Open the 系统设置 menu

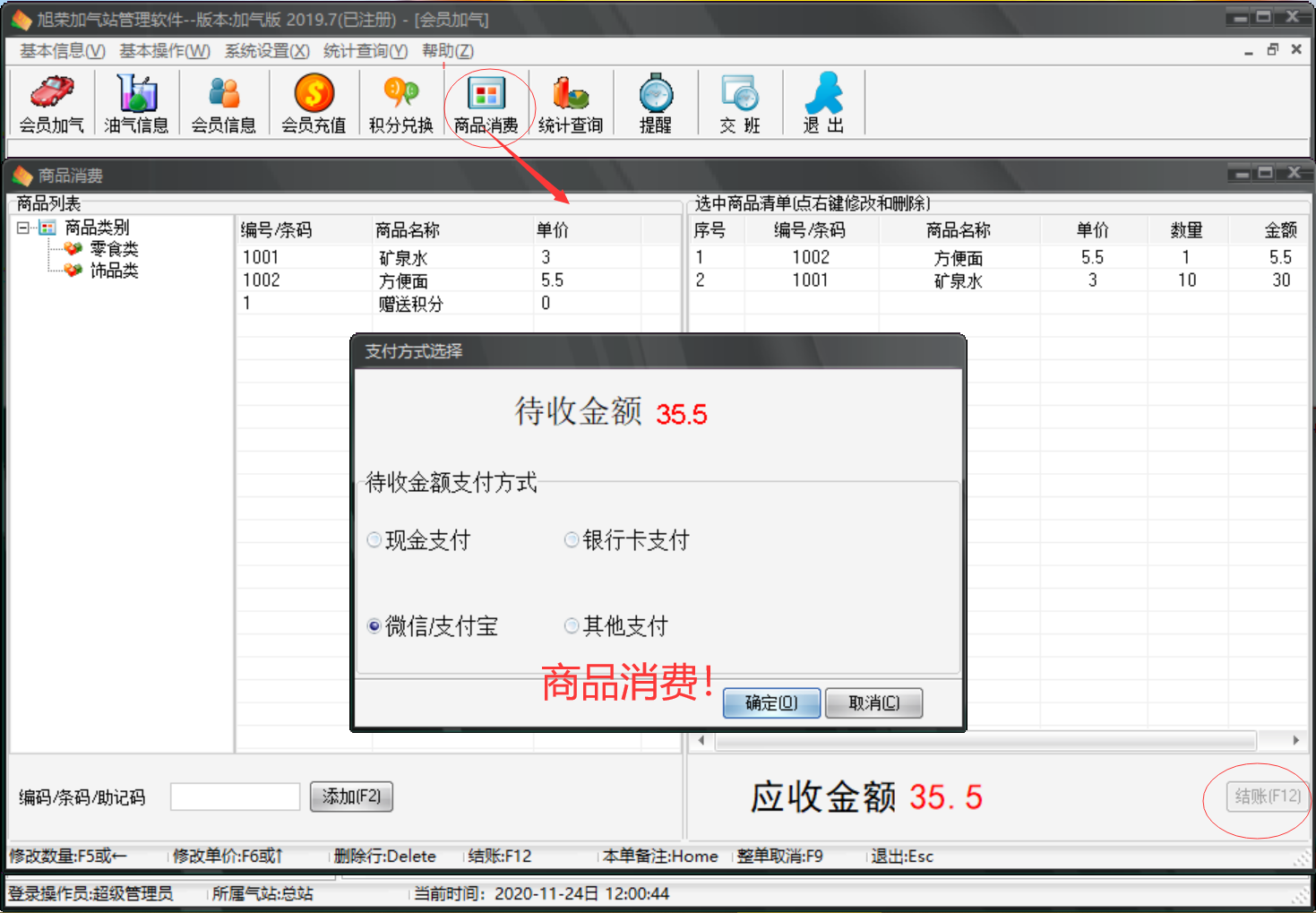[266, 51]
